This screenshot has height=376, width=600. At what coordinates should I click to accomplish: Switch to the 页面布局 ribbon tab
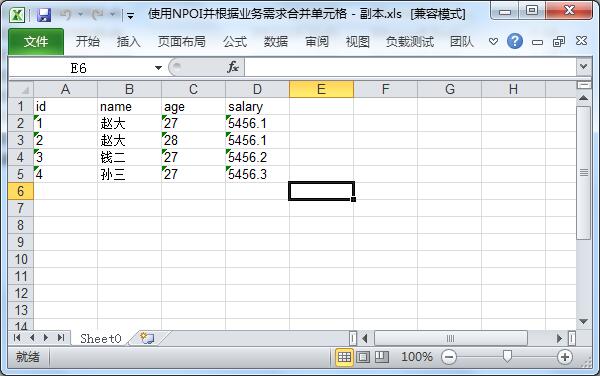[182, 41]
